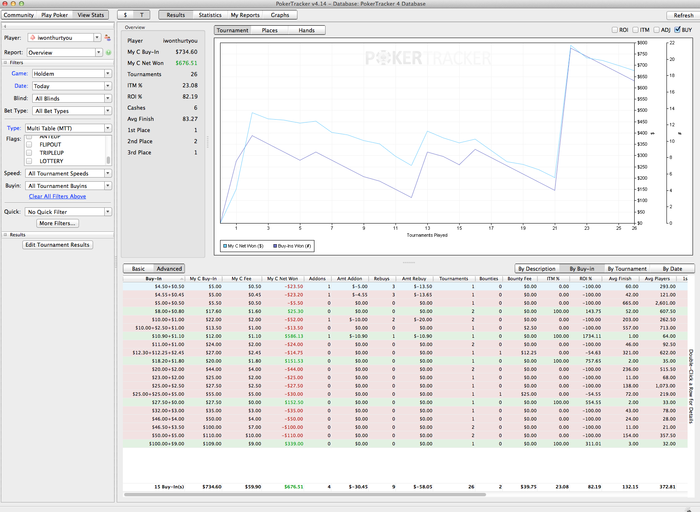Switch to the Play Poker tab
Viewport: 700px width, 512px height.
click(54, 15)
